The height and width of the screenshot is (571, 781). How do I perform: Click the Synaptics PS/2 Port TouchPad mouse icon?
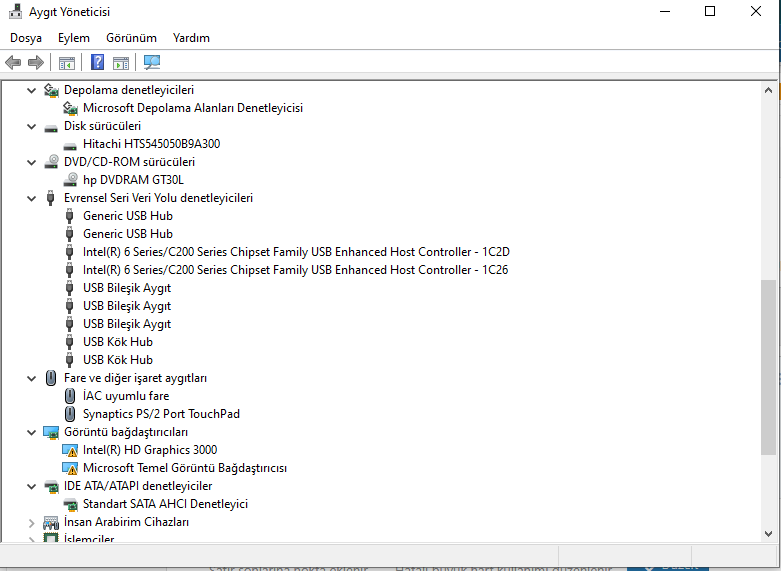[x=70, y=414]
